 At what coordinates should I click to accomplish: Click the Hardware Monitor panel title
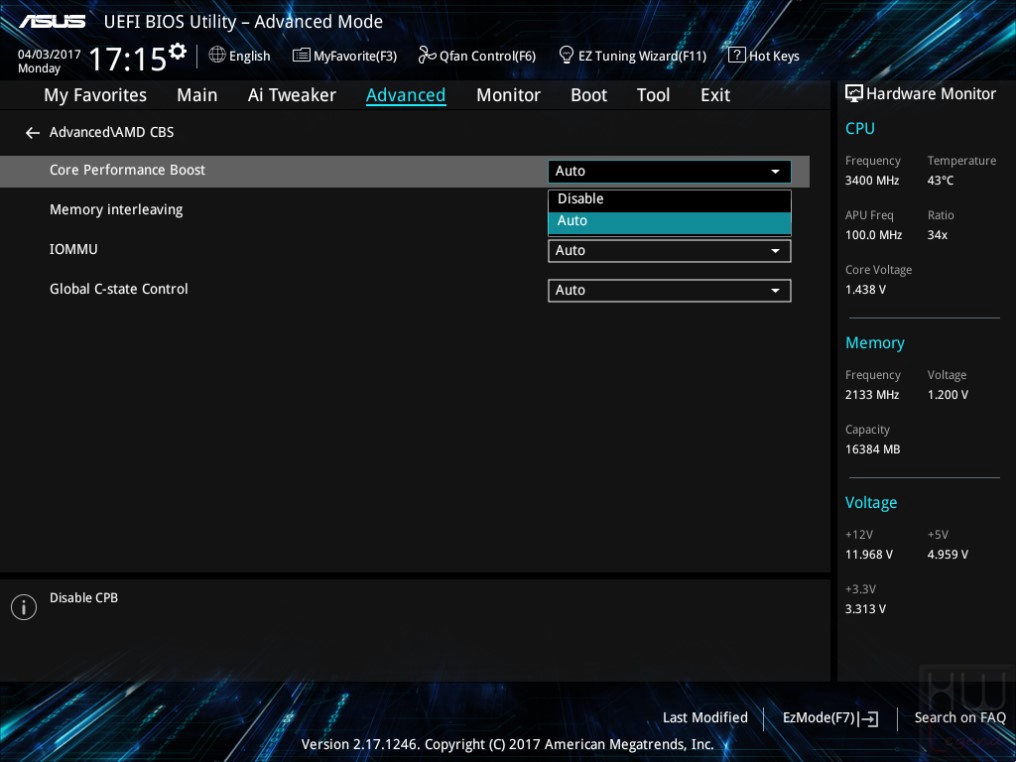930,94
